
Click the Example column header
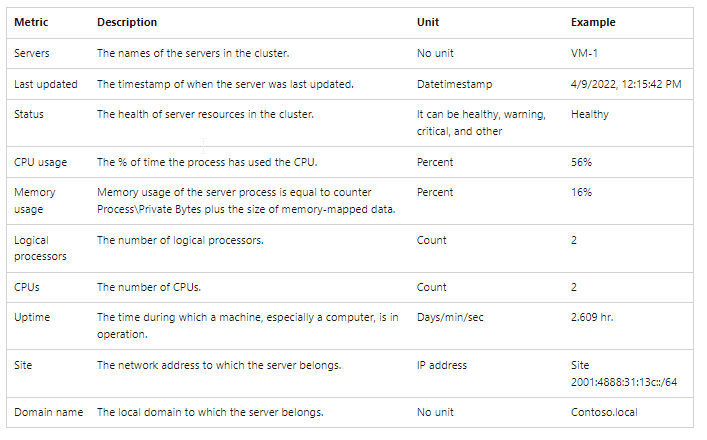pos(593,22)
